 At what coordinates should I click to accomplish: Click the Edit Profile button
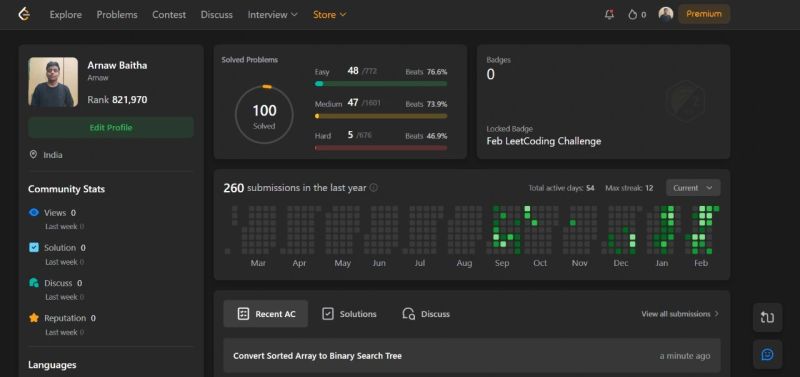pos(111,128)
